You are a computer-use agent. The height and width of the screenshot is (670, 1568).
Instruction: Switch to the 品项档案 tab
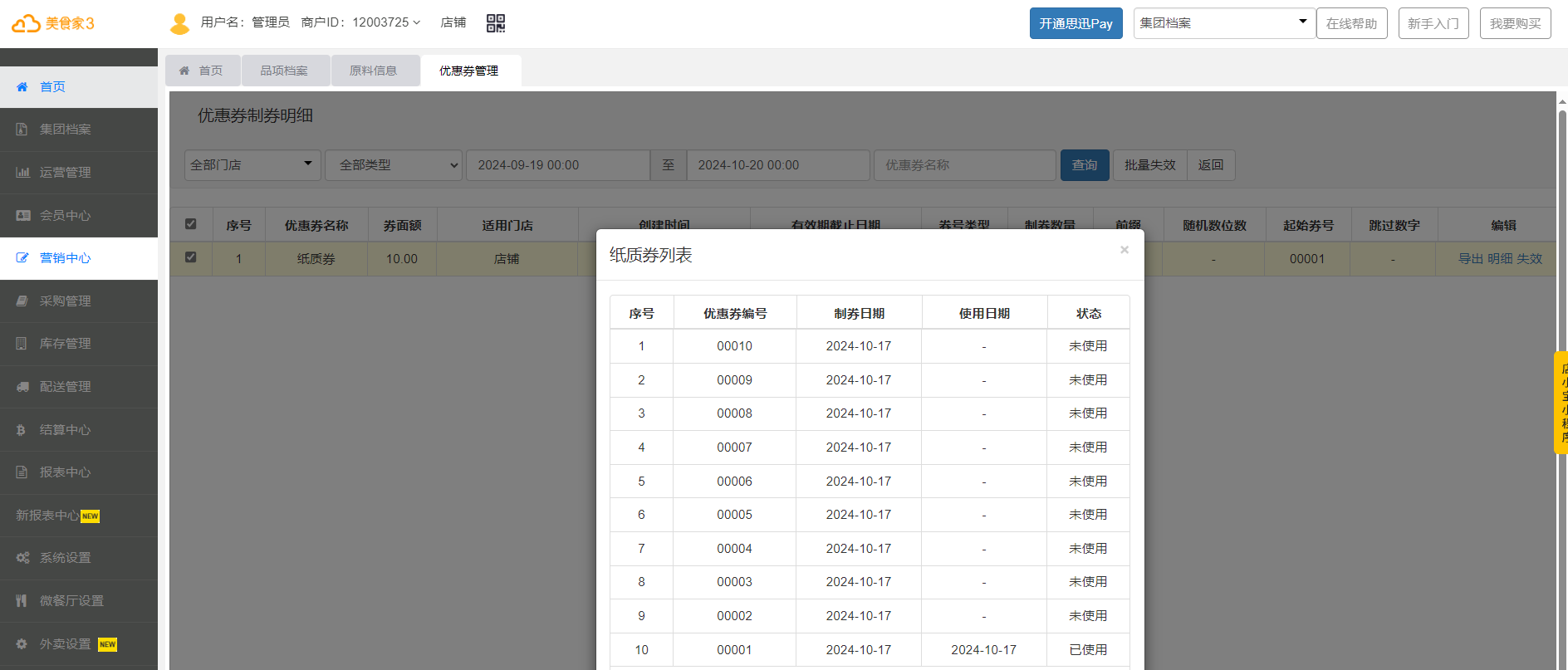[285, 71]
